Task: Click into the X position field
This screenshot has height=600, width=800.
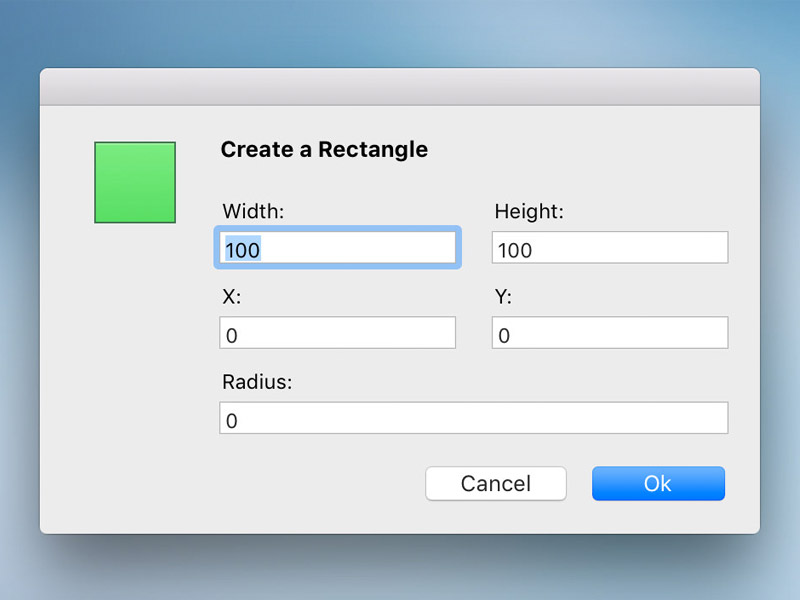Action: (x=337, y=333)
